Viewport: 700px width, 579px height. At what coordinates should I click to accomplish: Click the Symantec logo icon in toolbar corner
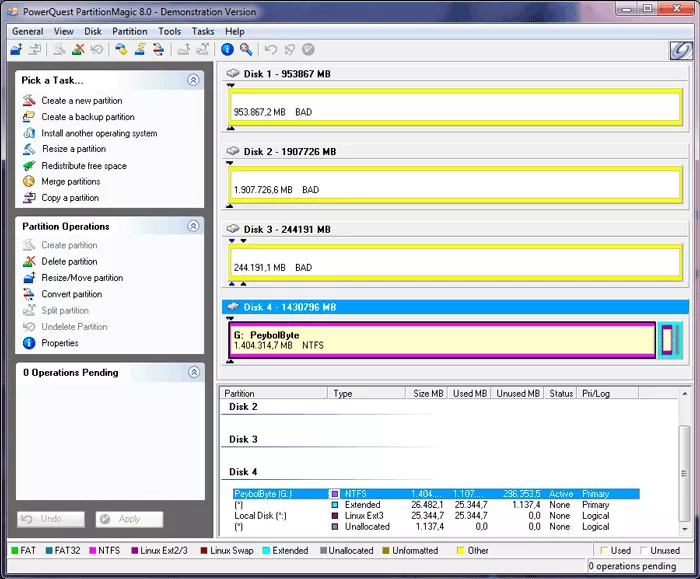tap(681, 50)
